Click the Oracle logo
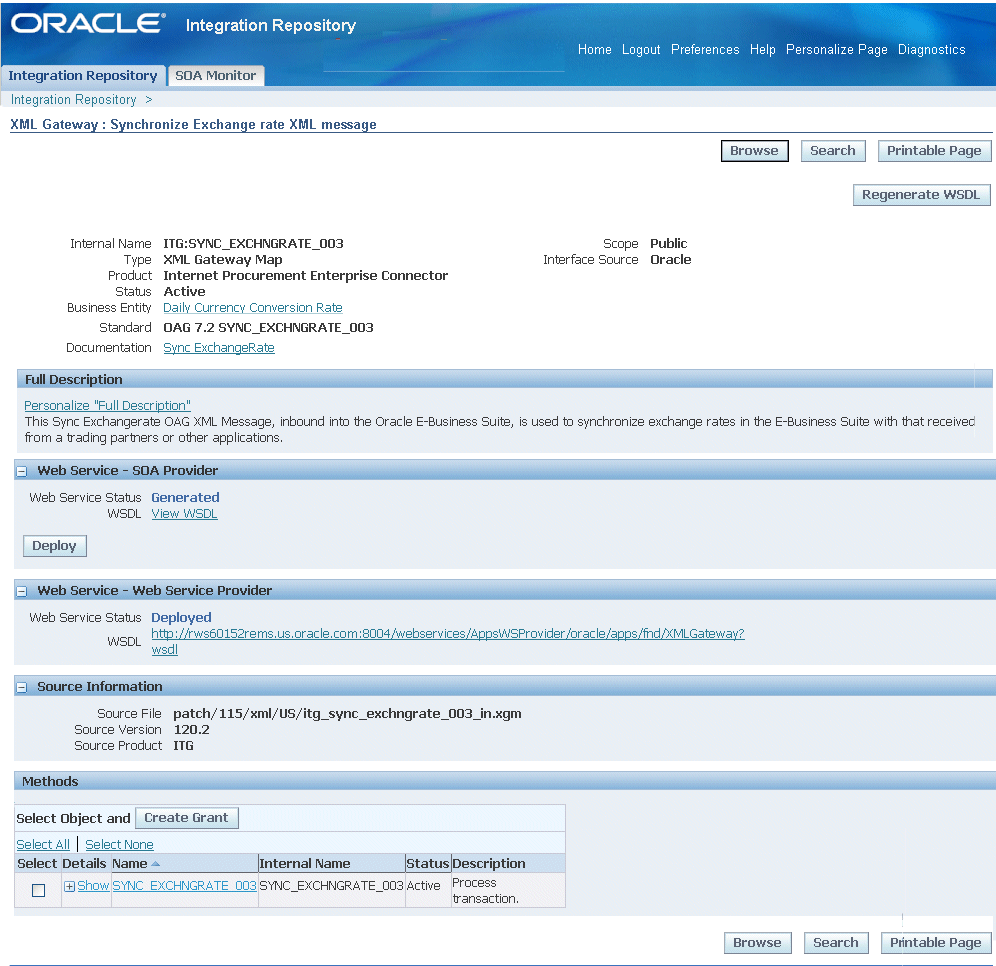Screen dimensions: 996x966 pos(88,23)
